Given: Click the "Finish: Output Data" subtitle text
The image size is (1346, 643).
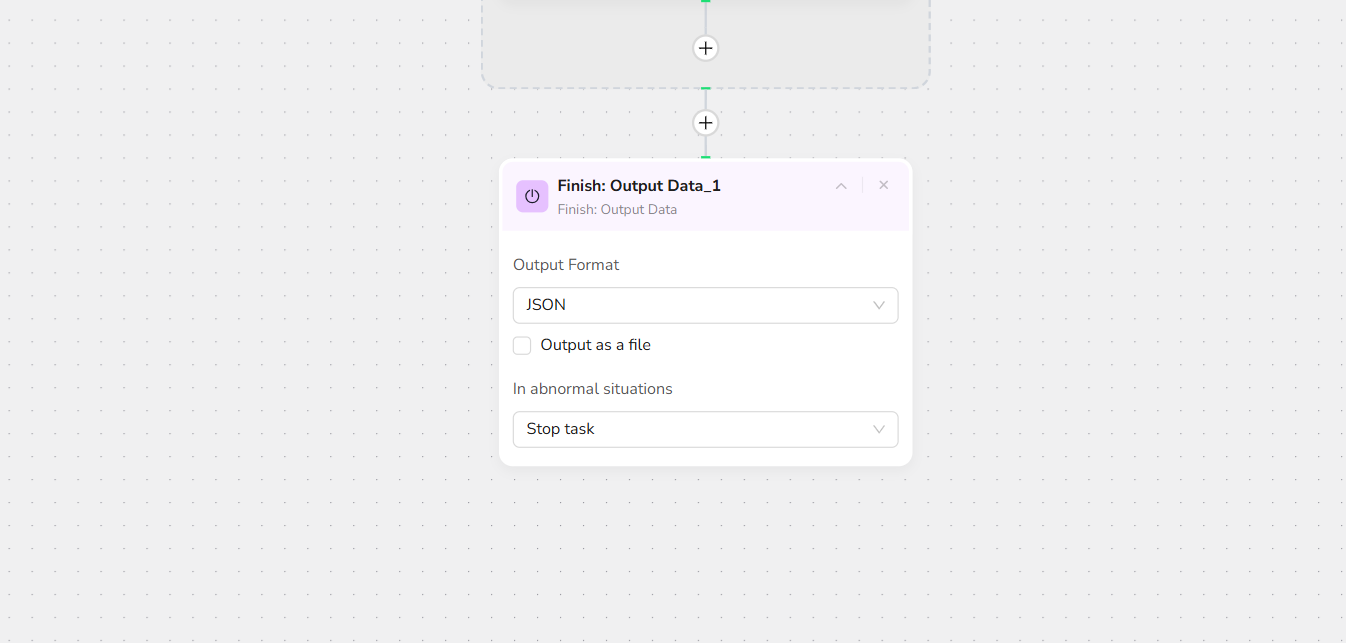Looking at the screenshot, I should 617,210.
